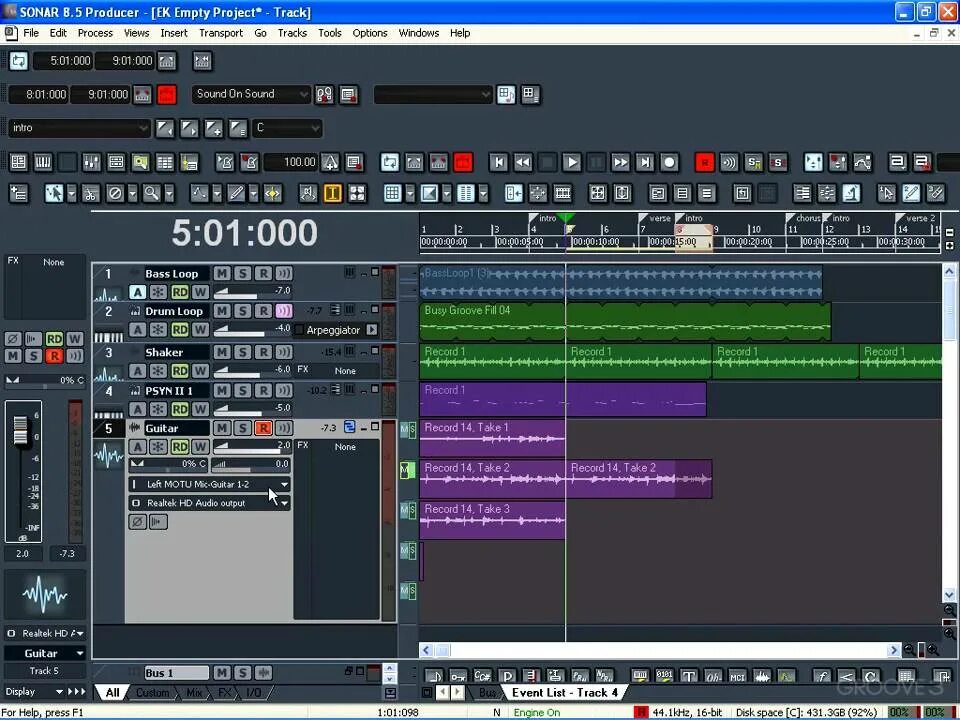Solo the Drum Loop track
This screenshot has height=720, width=960.
tap(242, 311)
